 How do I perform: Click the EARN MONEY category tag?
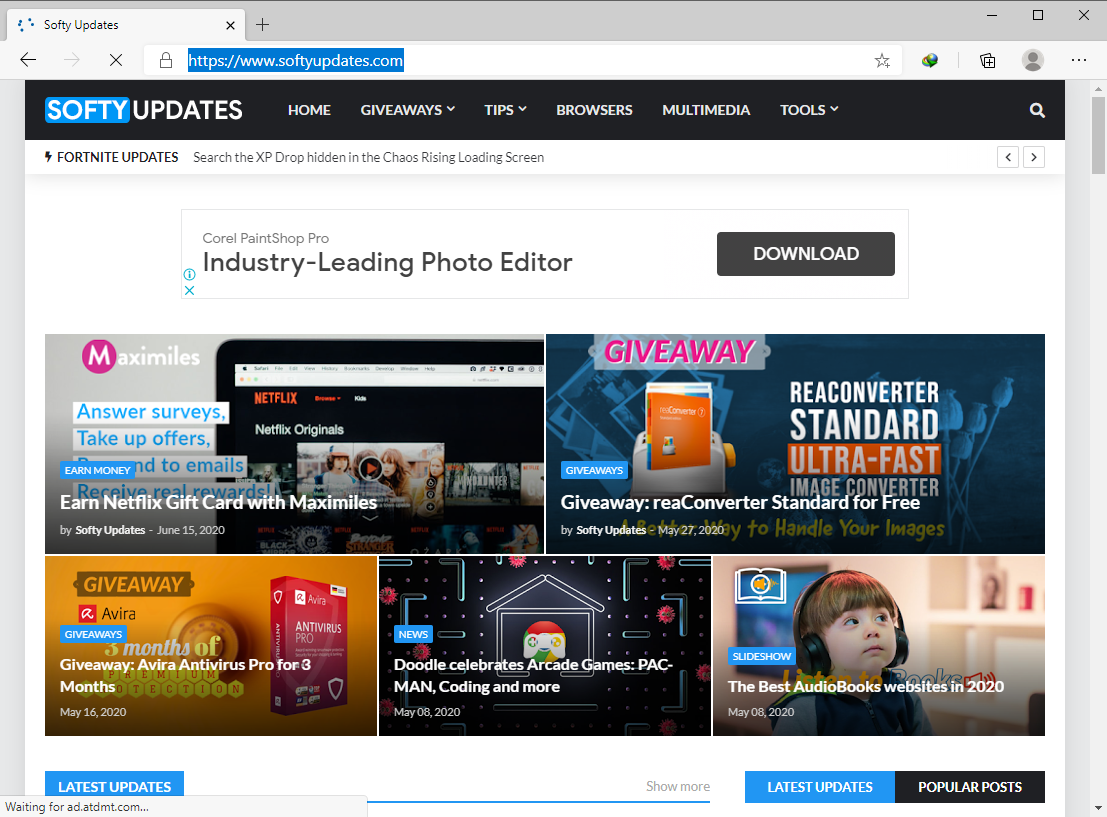click(x=97, y=470)
